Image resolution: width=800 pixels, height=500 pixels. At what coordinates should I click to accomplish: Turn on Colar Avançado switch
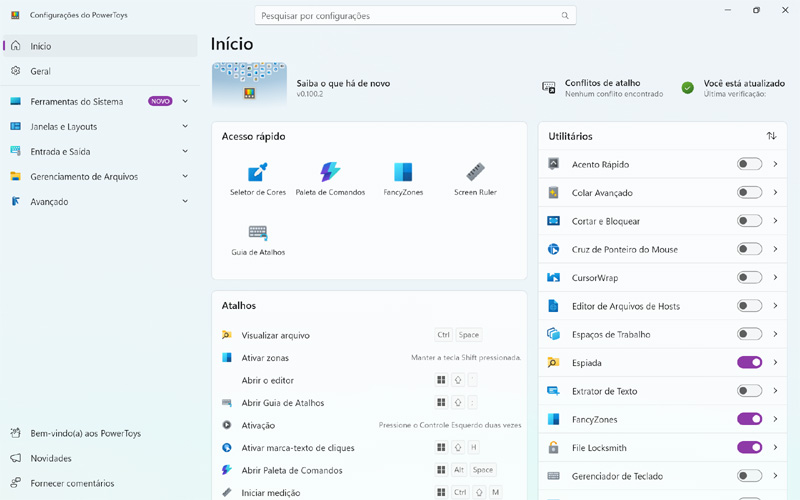(749, 192)
